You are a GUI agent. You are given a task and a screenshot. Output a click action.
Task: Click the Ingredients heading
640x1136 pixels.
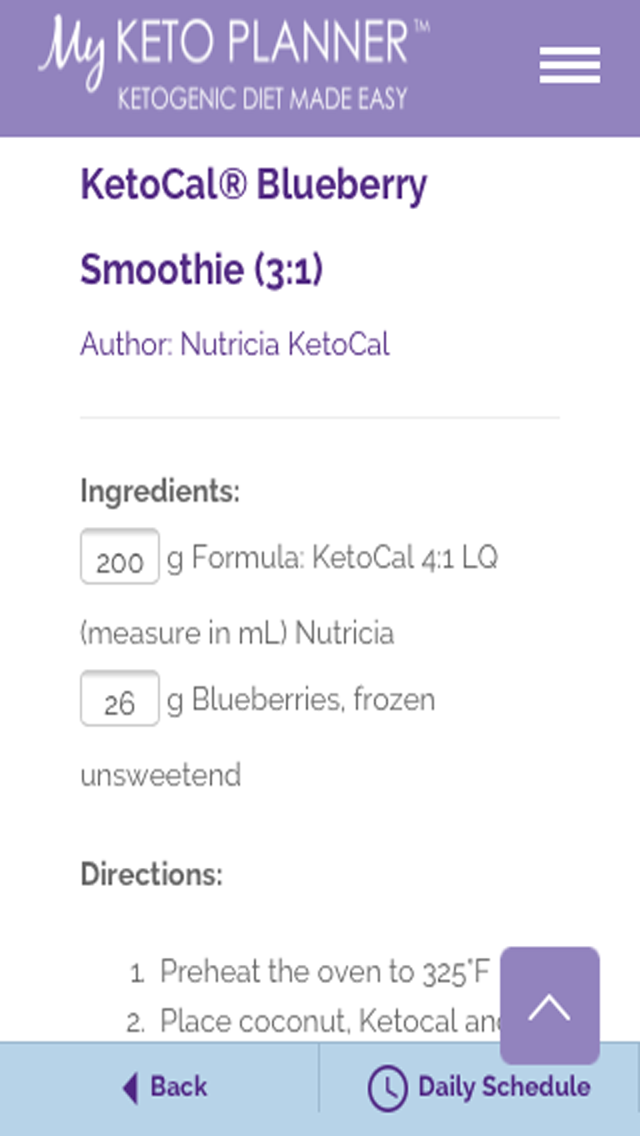159,491
